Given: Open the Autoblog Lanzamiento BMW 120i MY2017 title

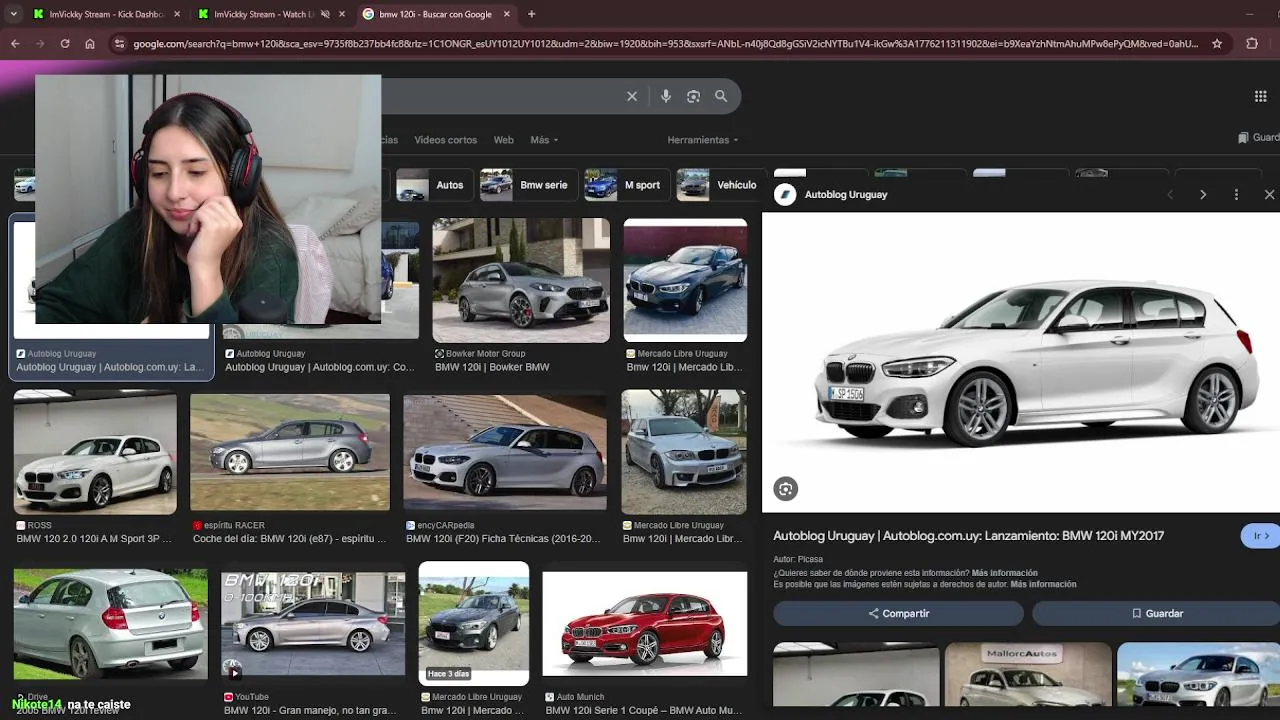Looking at the screenshot, I should coord(968,536).
